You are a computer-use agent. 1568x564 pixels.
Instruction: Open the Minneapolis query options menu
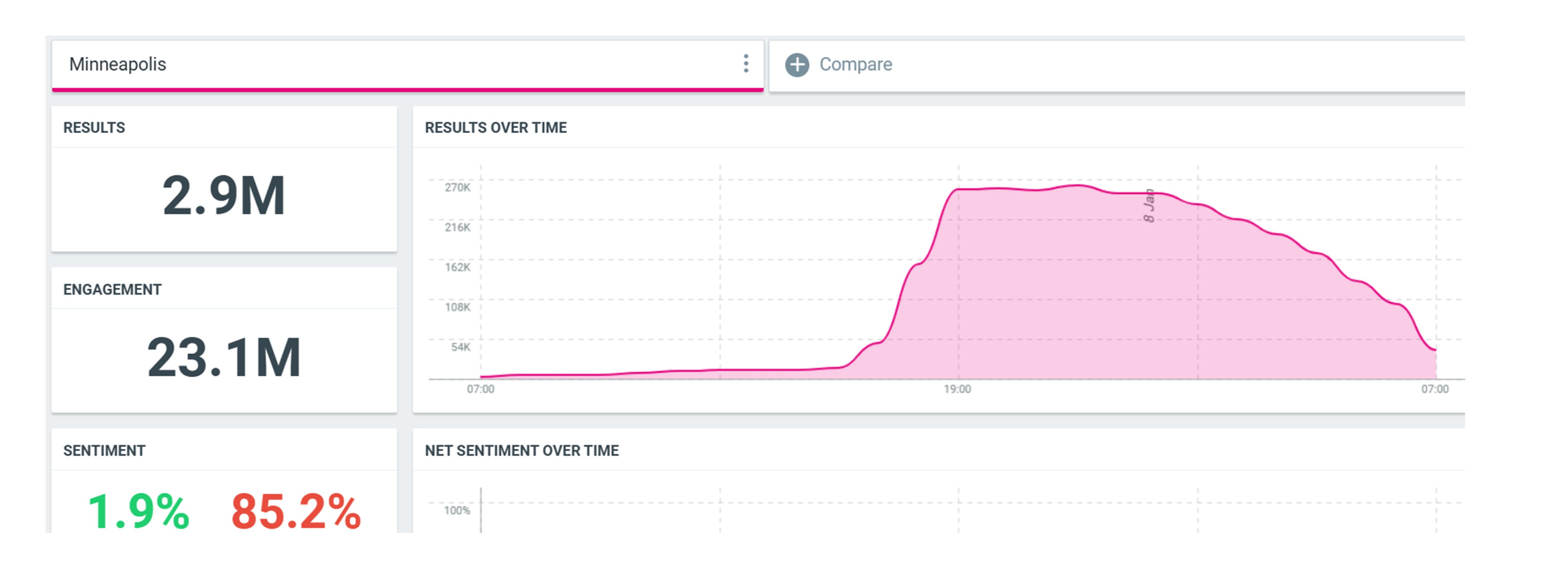[x=746, y=63]
